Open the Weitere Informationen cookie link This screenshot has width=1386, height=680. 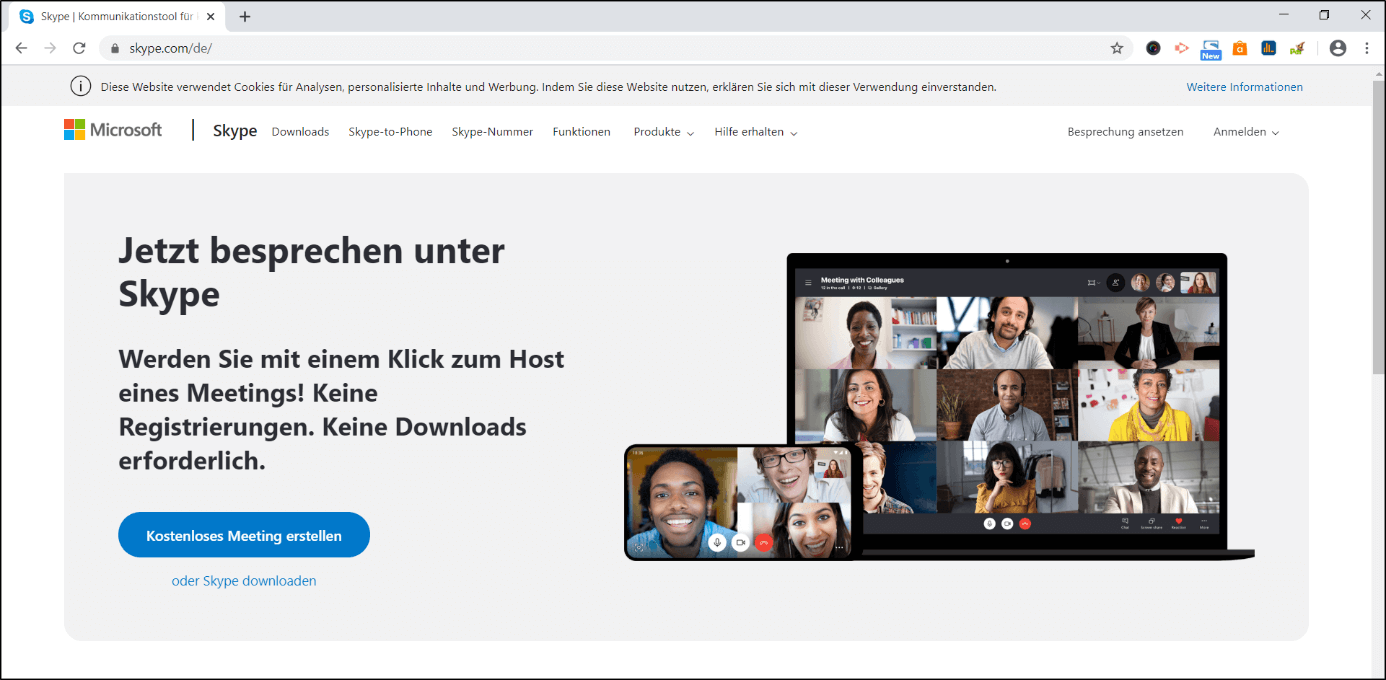pyautogui.click(x=1245, y=87)
